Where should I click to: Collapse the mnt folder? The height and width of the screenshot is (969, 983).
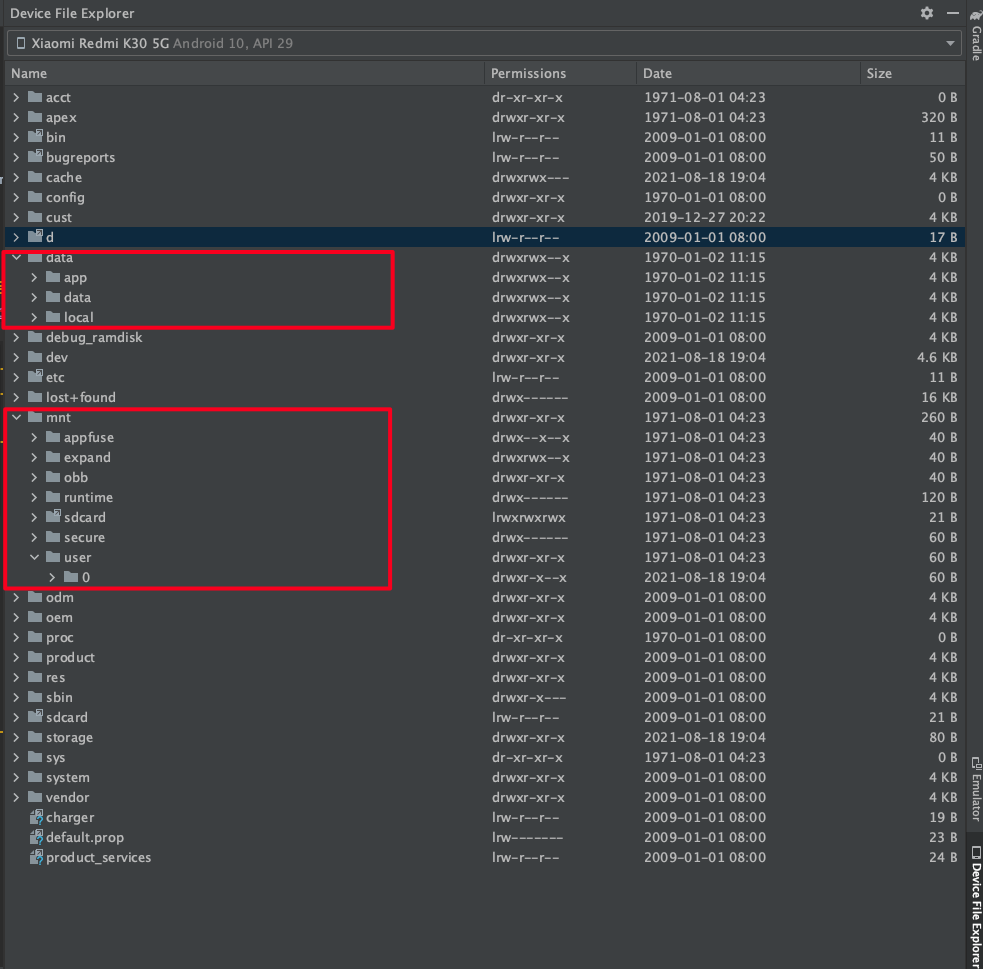pos(16,417)
